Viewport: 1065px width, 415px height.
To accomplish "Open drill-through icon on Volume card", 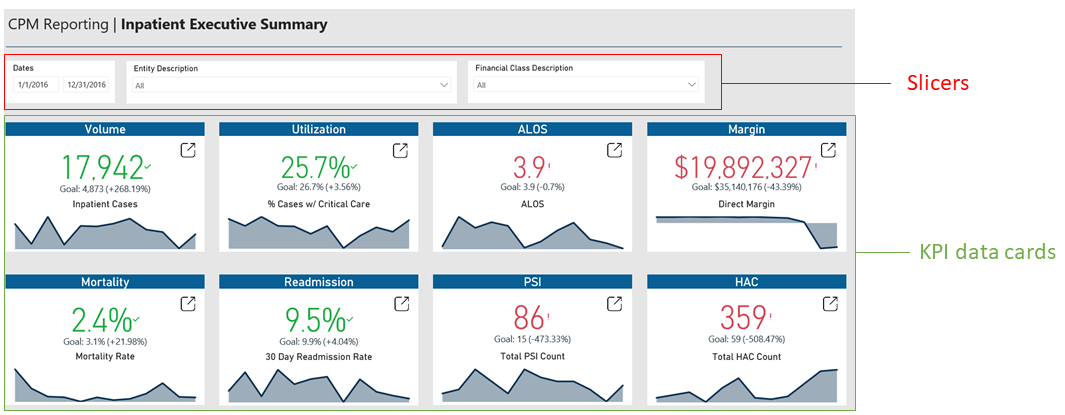I will pyautogui.click(x=187, y=150).
